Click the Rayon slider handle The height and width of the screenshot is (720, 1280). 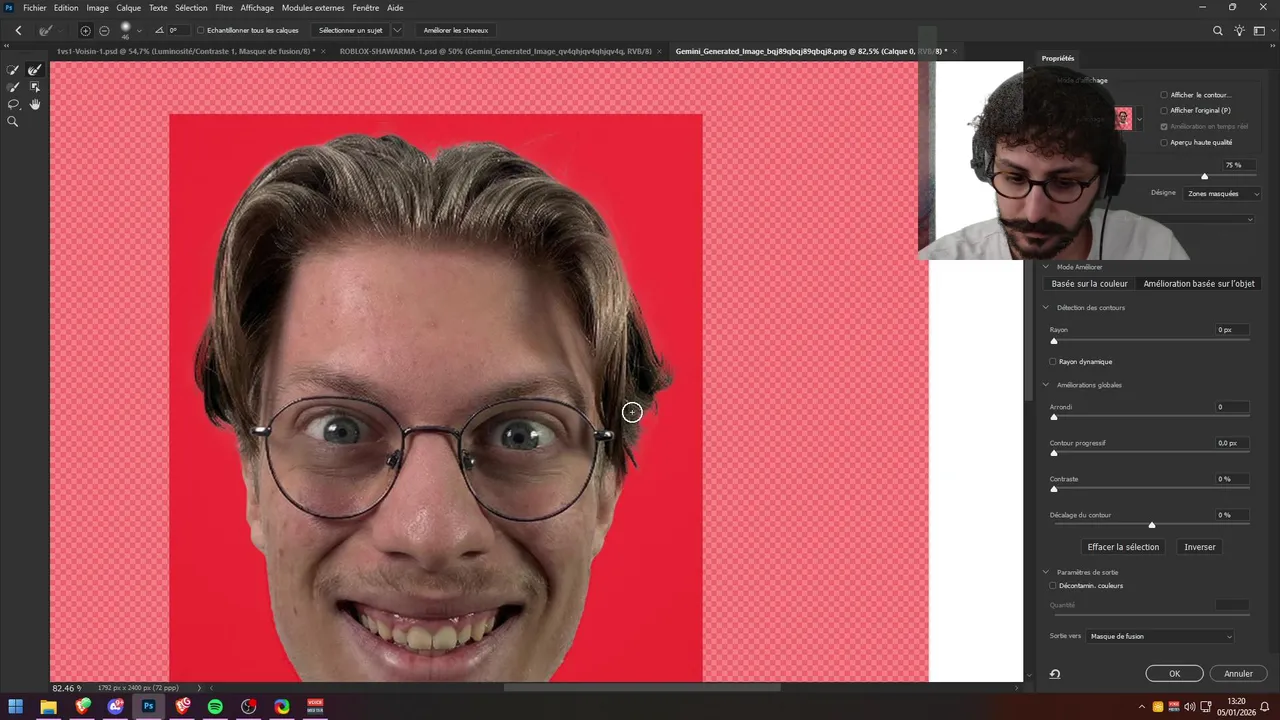tap(1054, 341)
